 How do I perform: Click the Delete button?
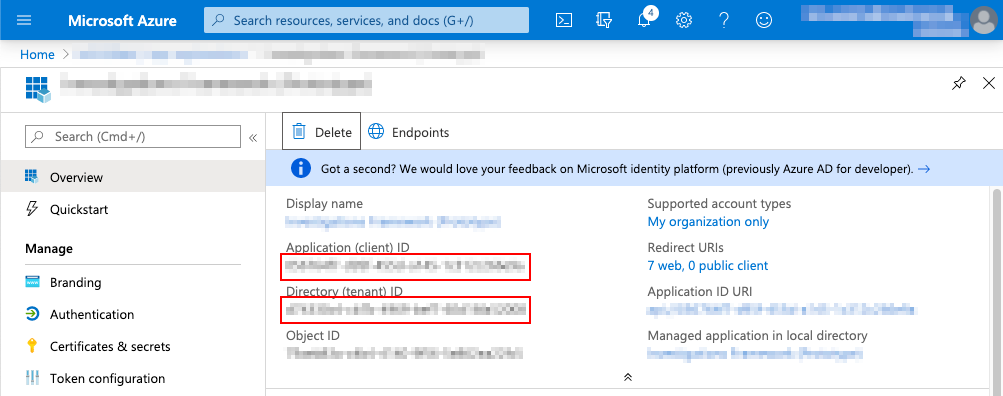pyautogui.click(x=321, y=131)
